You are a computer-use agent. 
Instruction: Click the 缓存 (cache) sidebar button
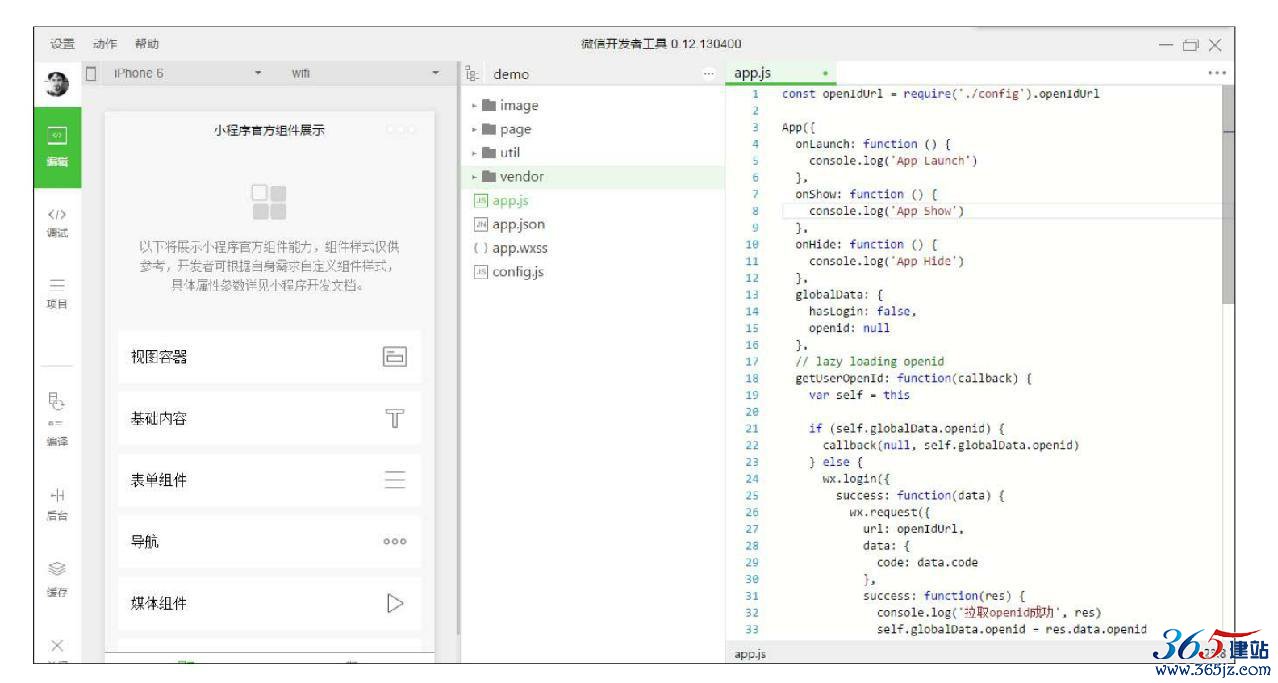pos(56,581)
